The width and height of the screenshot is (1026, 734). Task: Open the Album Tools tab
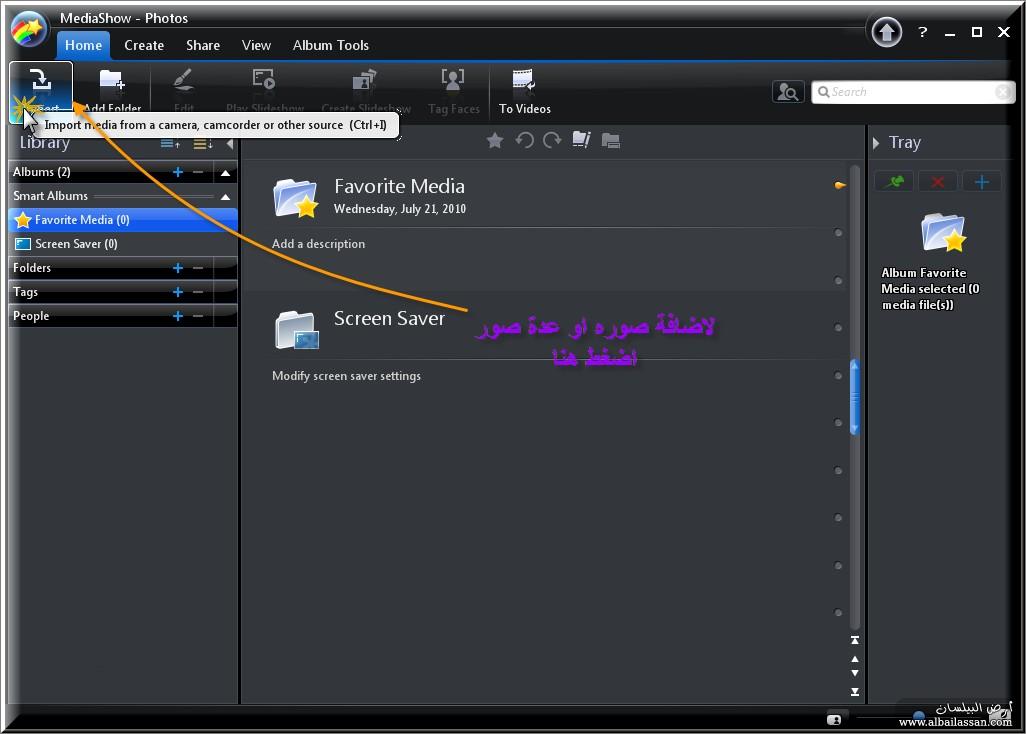[330, 45]
